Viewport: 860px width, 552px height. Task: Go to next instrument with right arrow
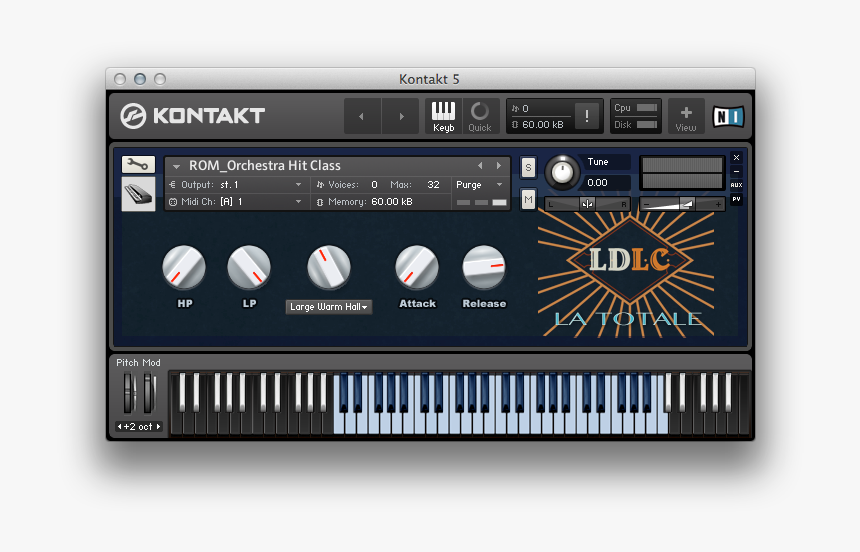pos(401,116)
